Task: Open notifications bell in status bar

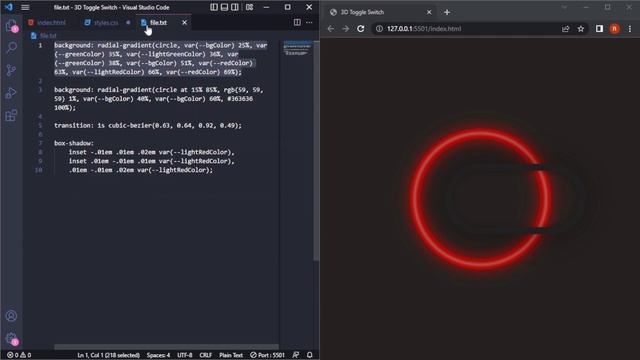Action: pos(309,355)
